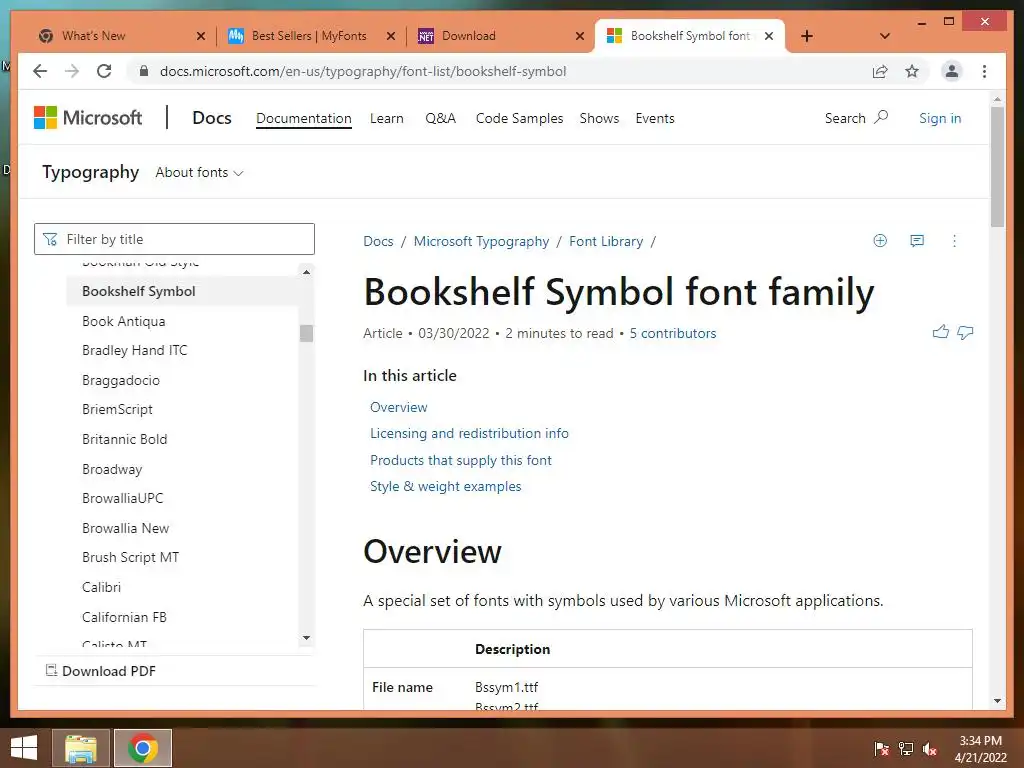Click the sidebar scroll down arrow
The image size is (1024, 768).
point(306,638)
